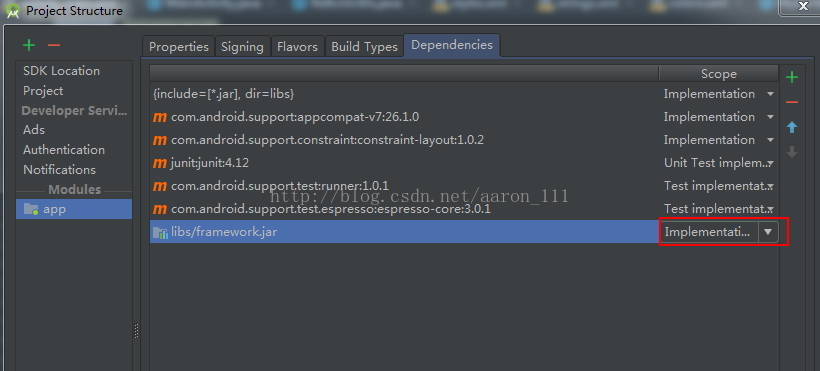820x371 pixels.
Task: Open scope dropdown for constraint-layout row
Action: click(x=770, y=140)
